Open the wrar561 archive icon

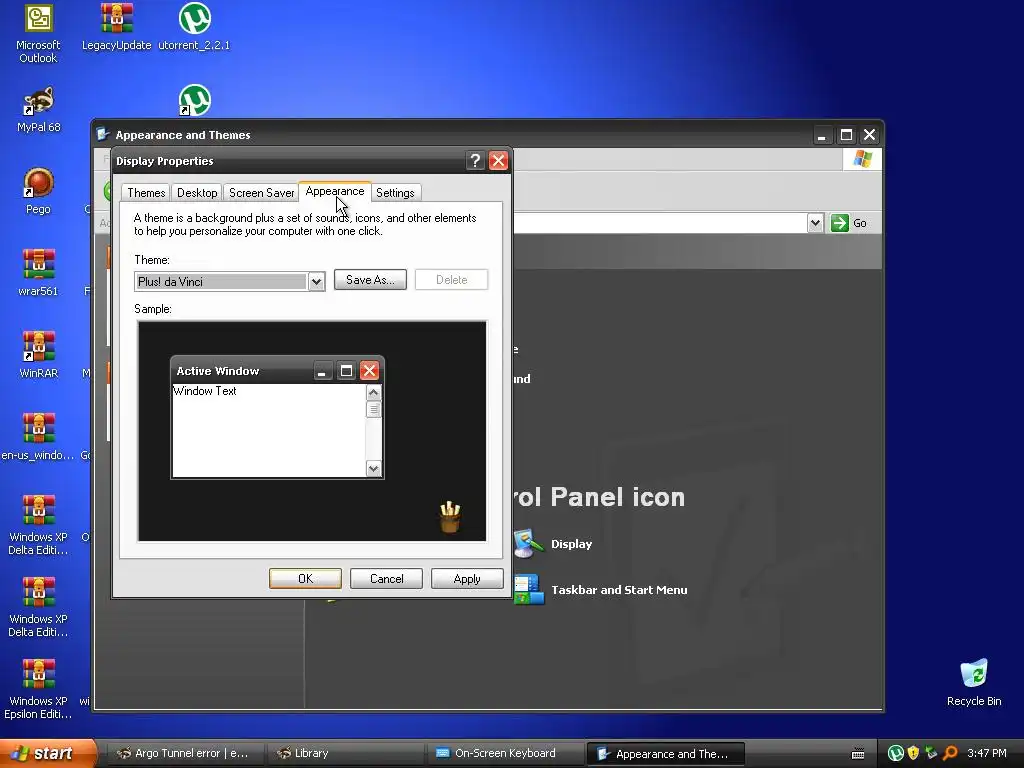[x=39, y=273]
